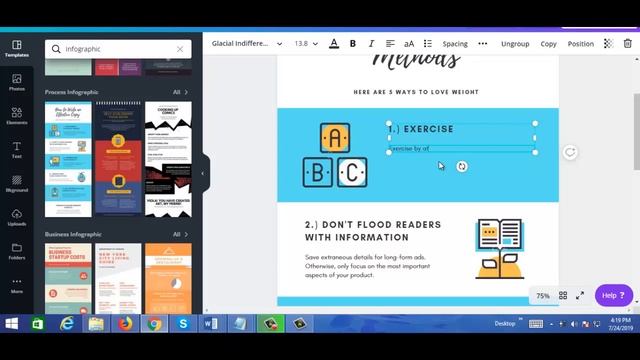Click the Desktop toolbar label in taskbar
This screenshot has height=360, width=640.
tap(505, 324)
